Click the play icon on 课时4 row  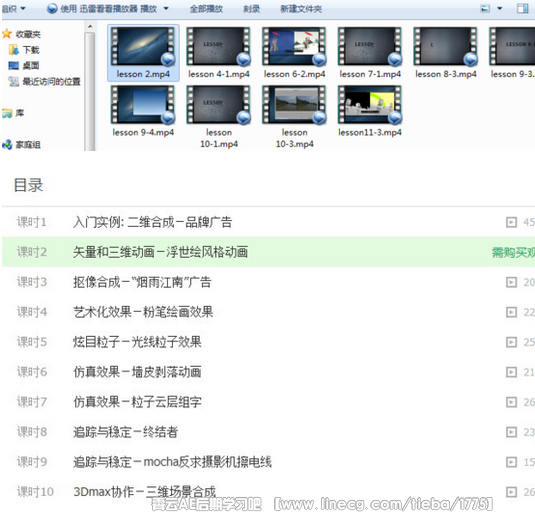[511, 312]
